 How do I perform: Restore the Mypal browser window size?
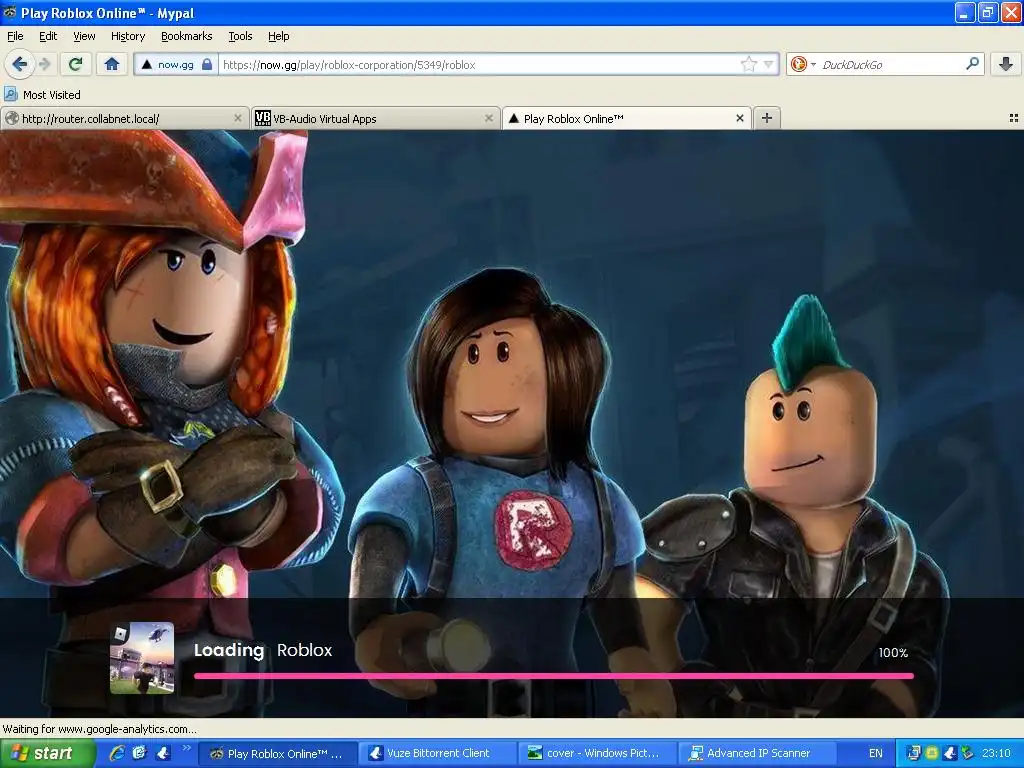[987, 12]
